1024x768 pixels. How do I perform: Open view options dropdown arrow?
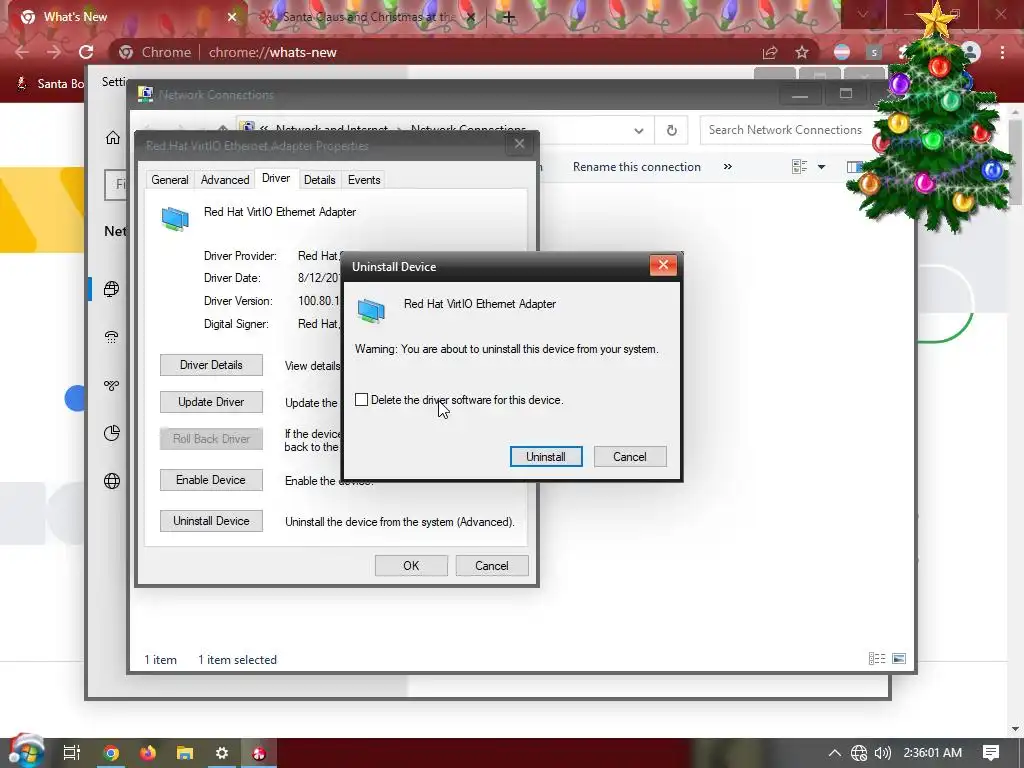point(822,167)
